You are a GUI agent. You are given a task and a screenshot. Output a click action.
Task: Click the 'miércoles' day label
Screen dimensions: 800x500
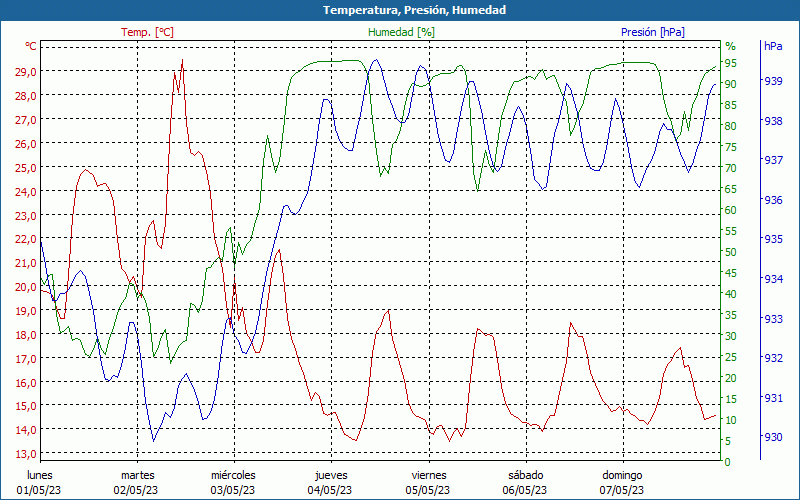233,475
